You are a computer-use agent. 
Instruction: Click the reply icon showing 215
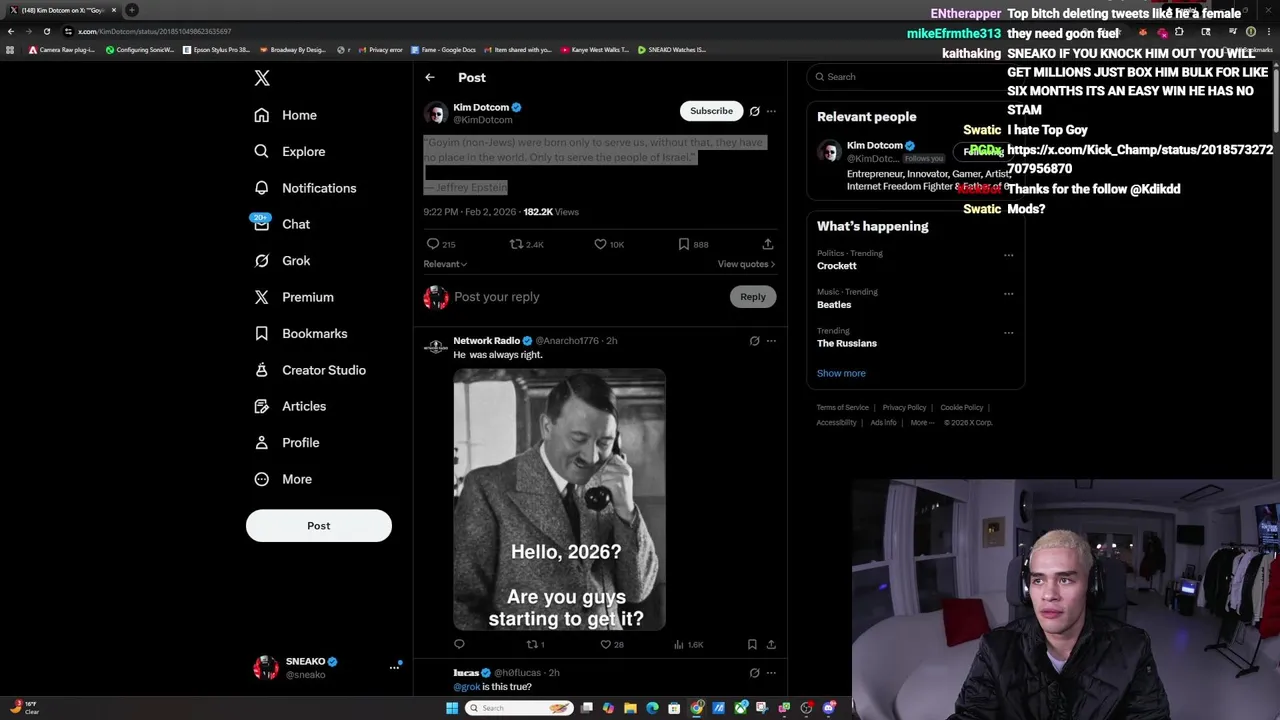pyautogui.click(x=433, y=244)
